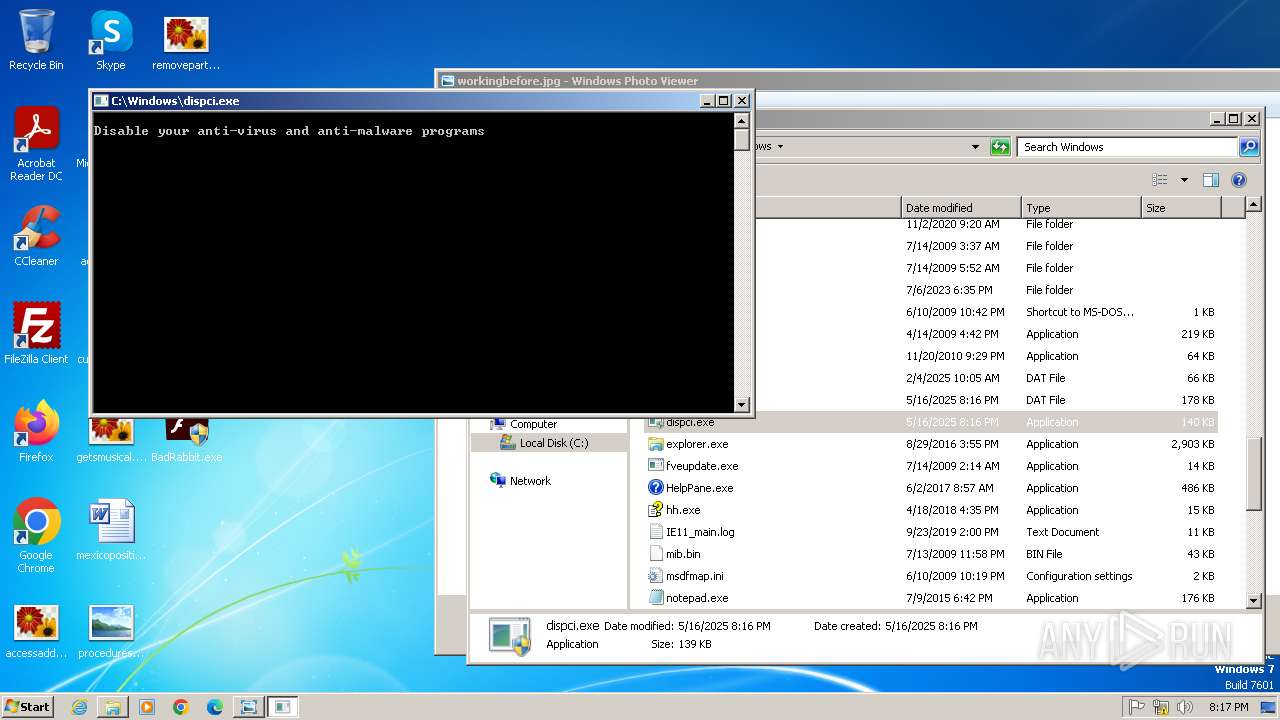1280x720 pixels.
Task: Open the mexicopositi Word document icon
Action: coord(111,530)
